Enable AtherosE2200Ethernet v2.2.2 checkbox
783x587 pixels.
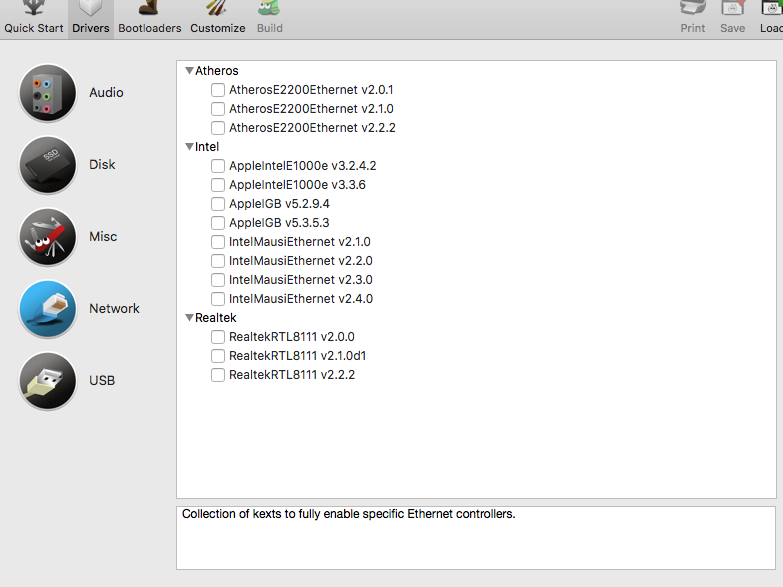pos(218,128)
